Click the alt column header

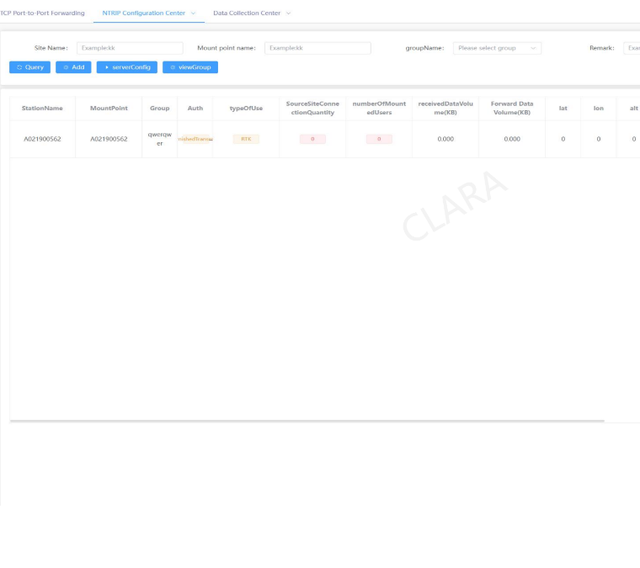(629, 108)
